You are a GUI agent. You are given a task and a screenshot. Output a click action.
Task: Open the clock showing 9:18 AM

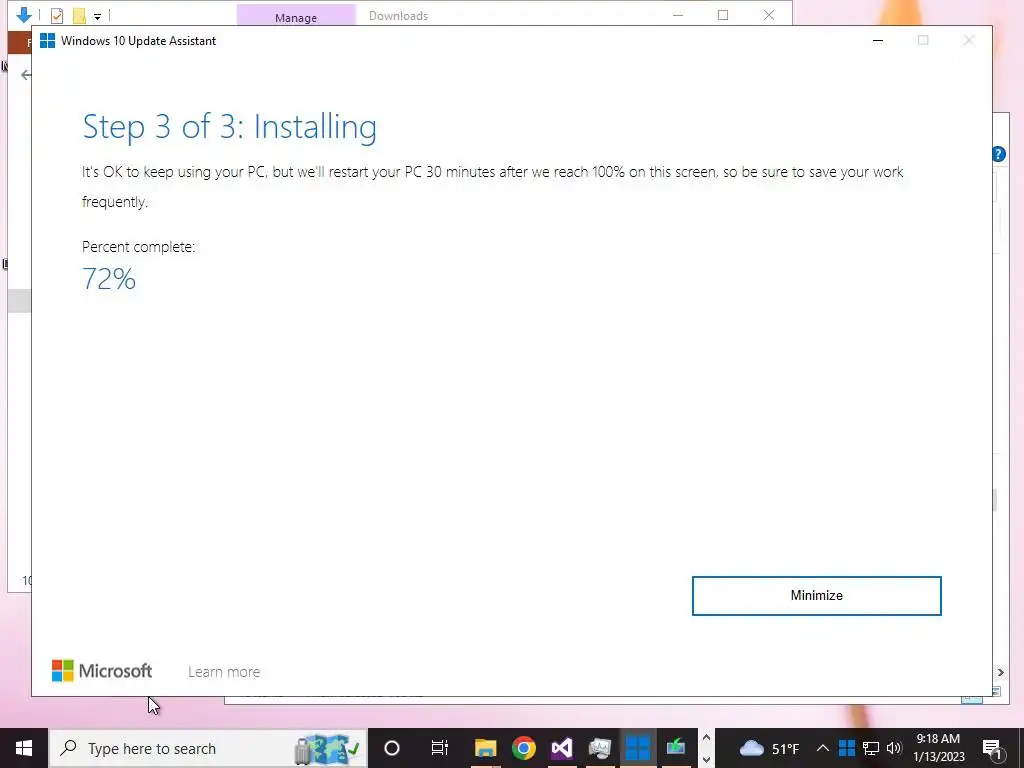tap(938, 748)
